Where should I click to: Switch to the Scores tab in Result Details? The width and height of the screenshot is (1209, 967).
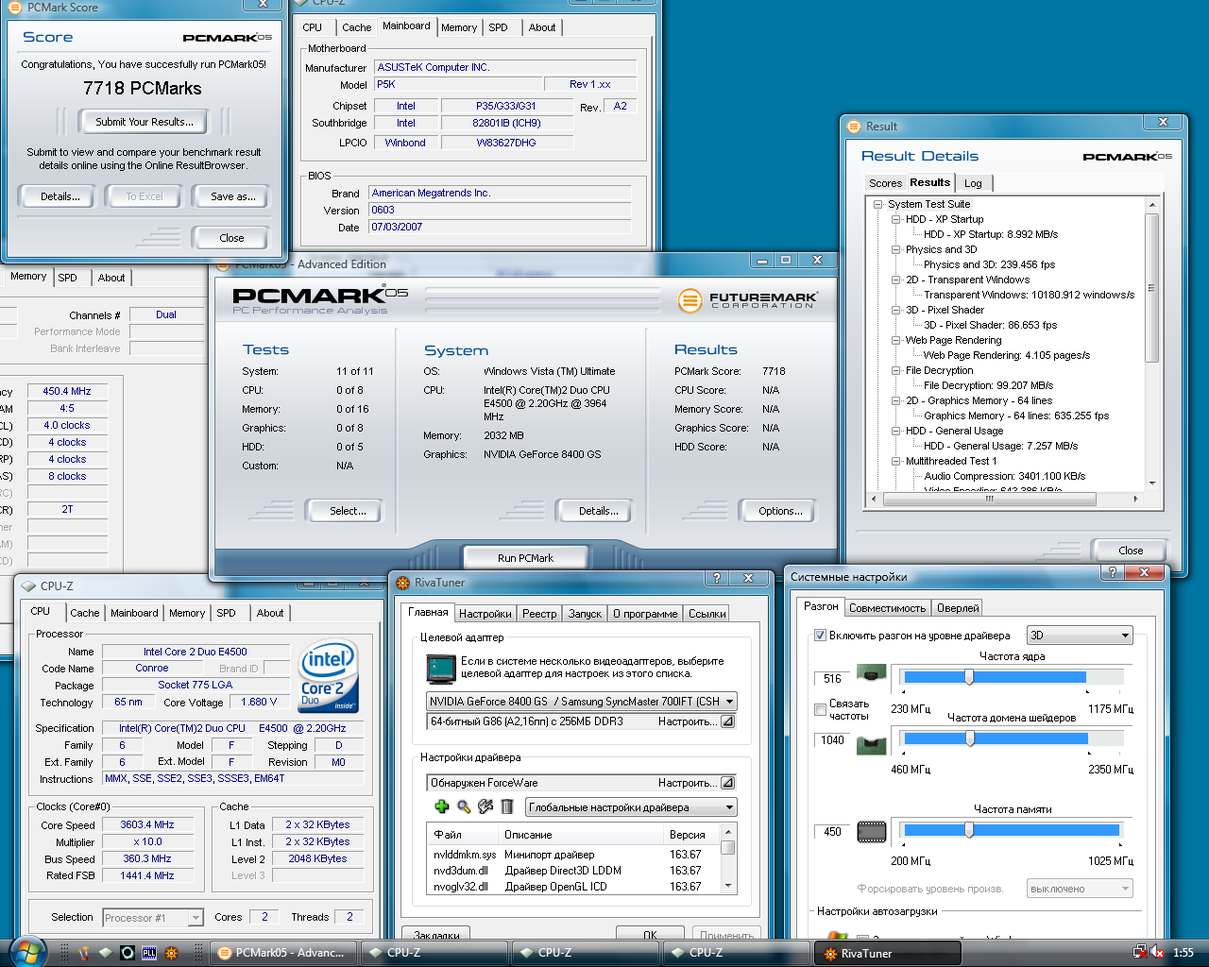(x=885, y=183)
